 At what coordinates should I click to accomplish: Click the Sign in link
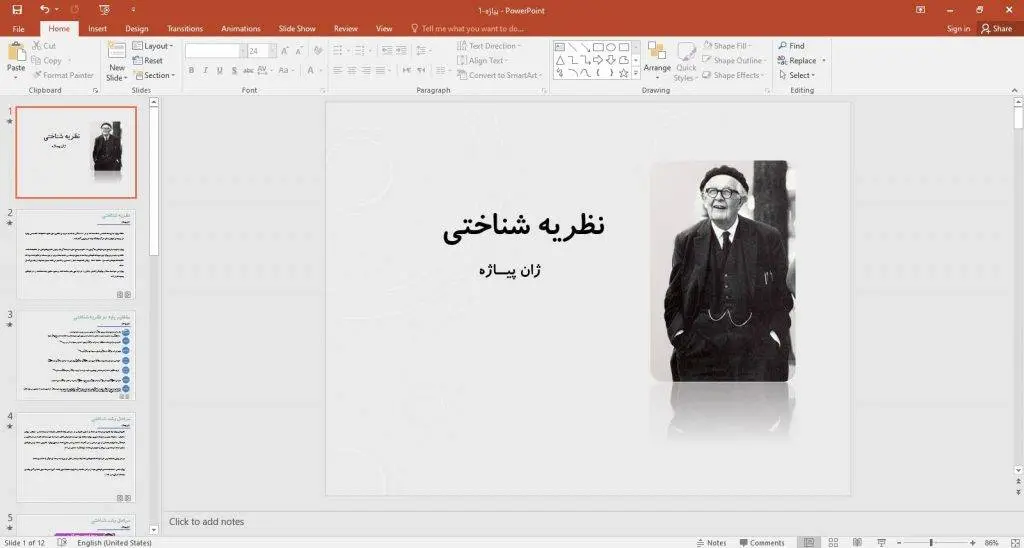[x=958, y=29]
